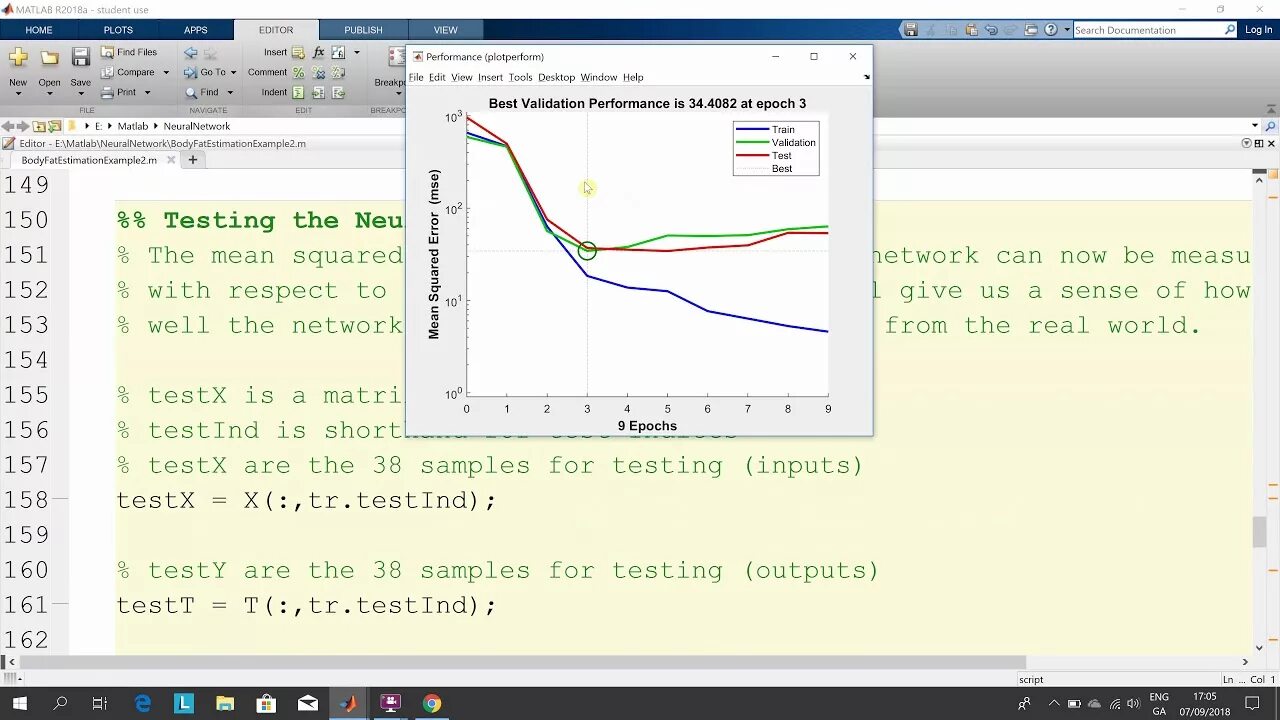Go back with the navigate left arrow

click(x=190, y=52)
